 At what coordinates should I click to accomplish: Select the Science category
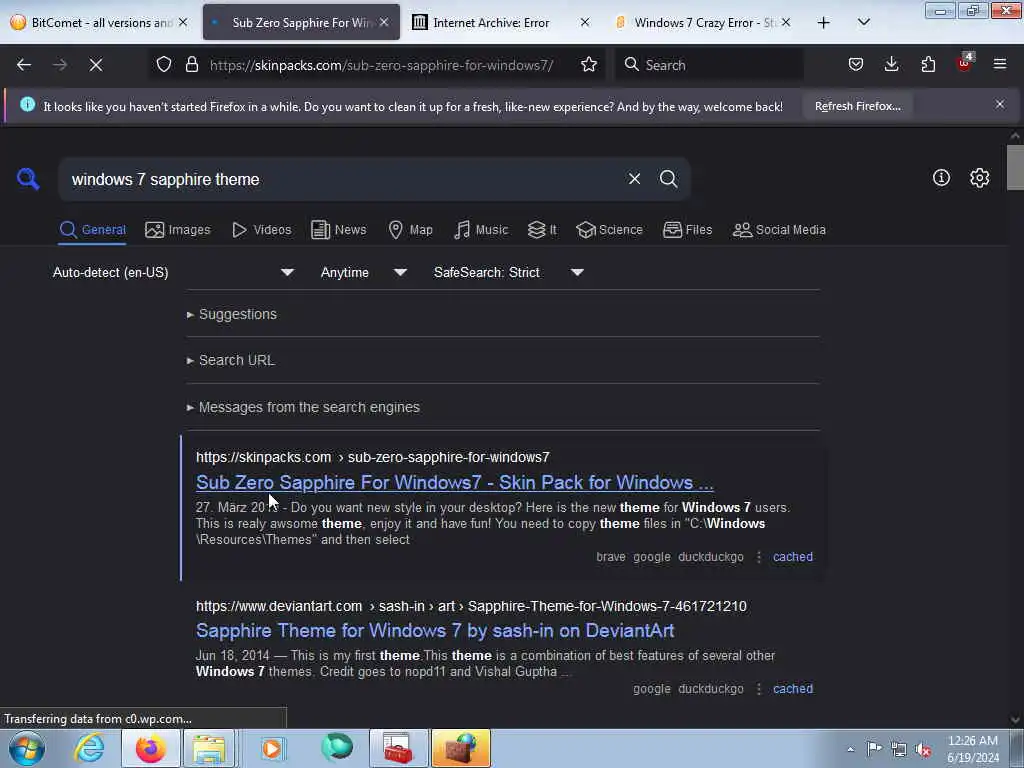pos(609,230)
